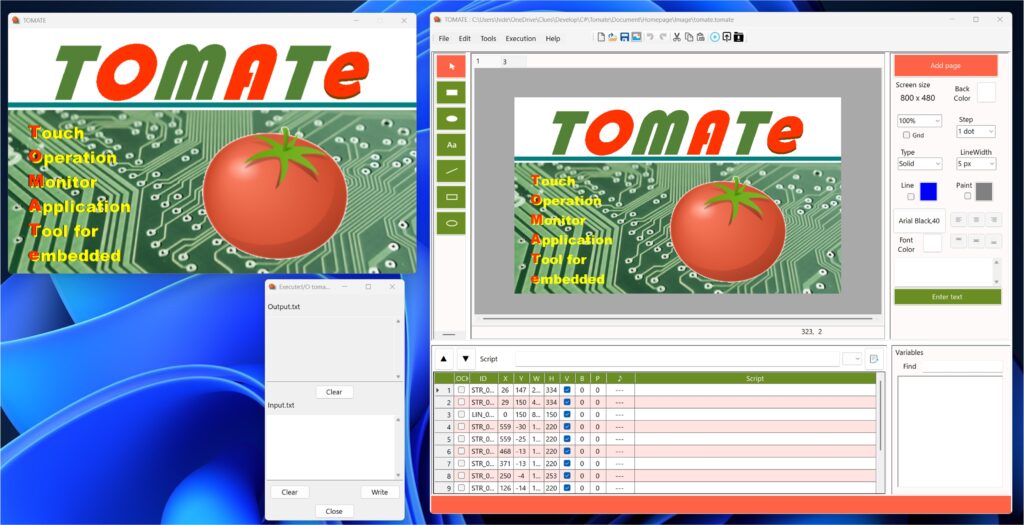1024x525 pixels.
Task: Click Close in the ExecuteI/O window
Action: [x=334, y=511]
